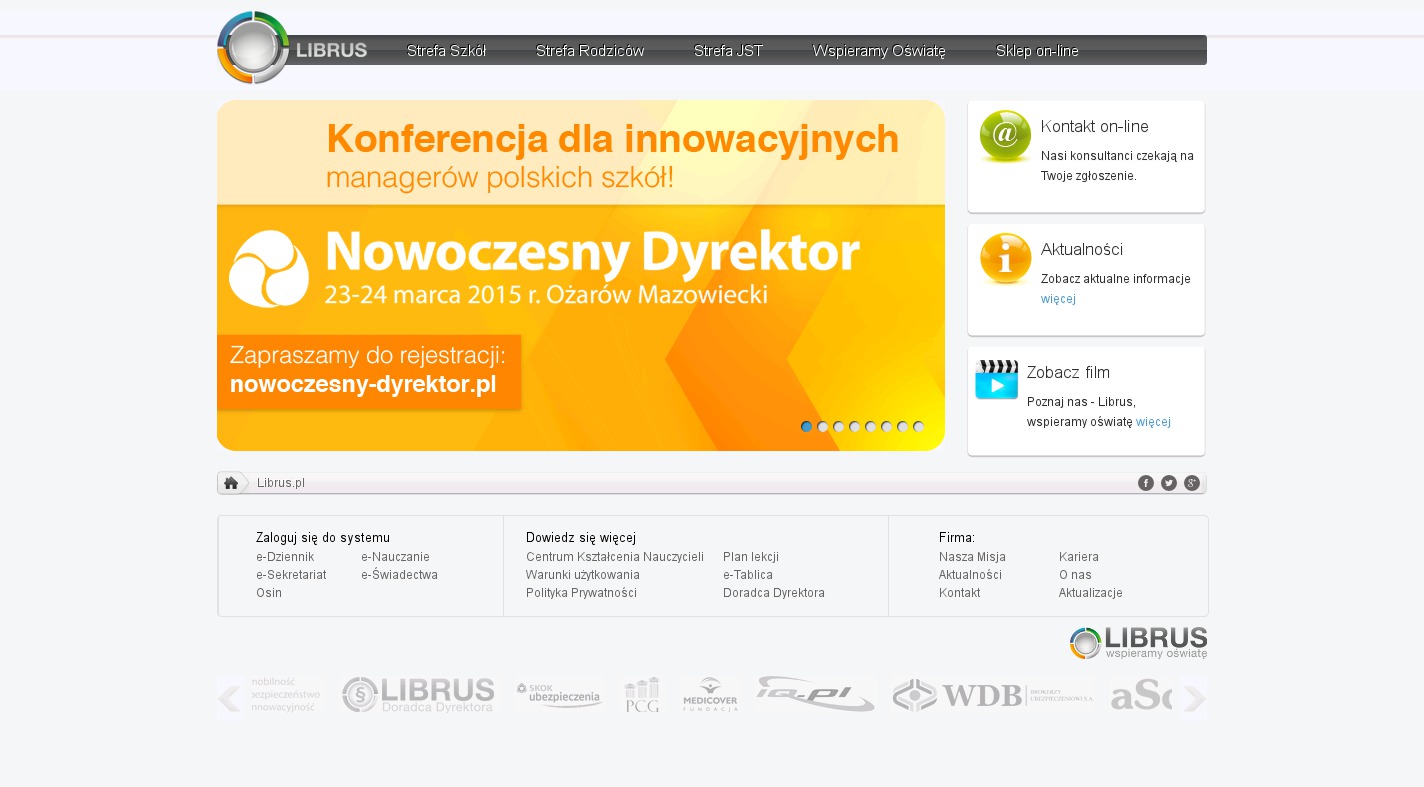
Task: Click the orange Aktualności info icon
Action: (1005, 259)
